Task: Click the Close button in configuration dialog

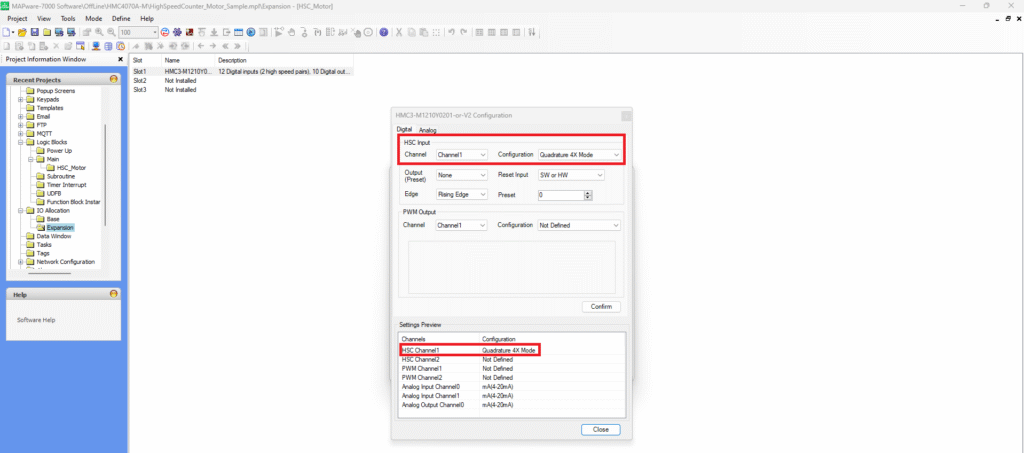Action: pos(601,430)
